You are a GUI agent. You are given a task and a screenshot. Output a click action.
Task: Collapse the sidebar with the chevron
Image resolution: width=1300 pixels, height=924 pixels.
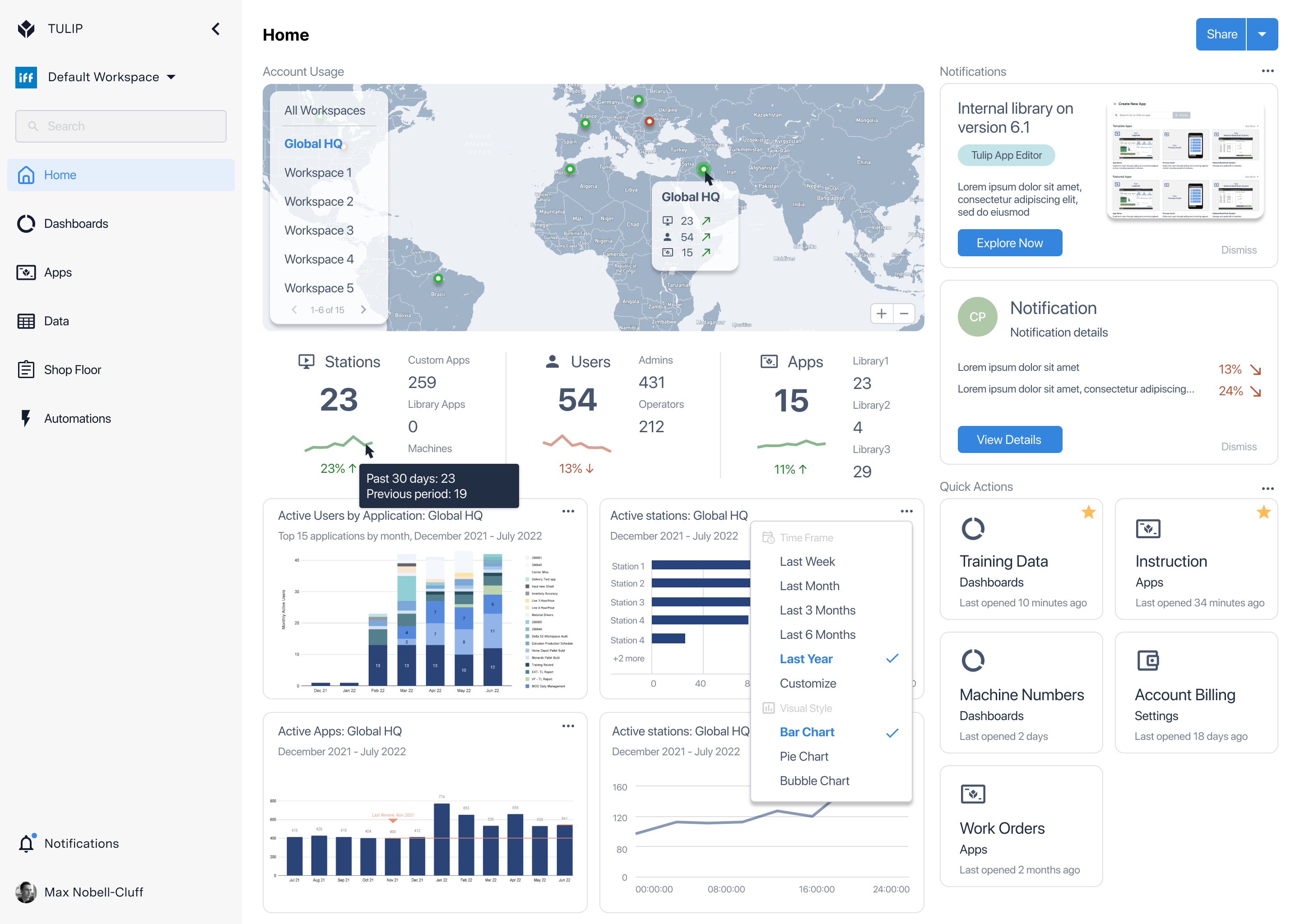215,28
